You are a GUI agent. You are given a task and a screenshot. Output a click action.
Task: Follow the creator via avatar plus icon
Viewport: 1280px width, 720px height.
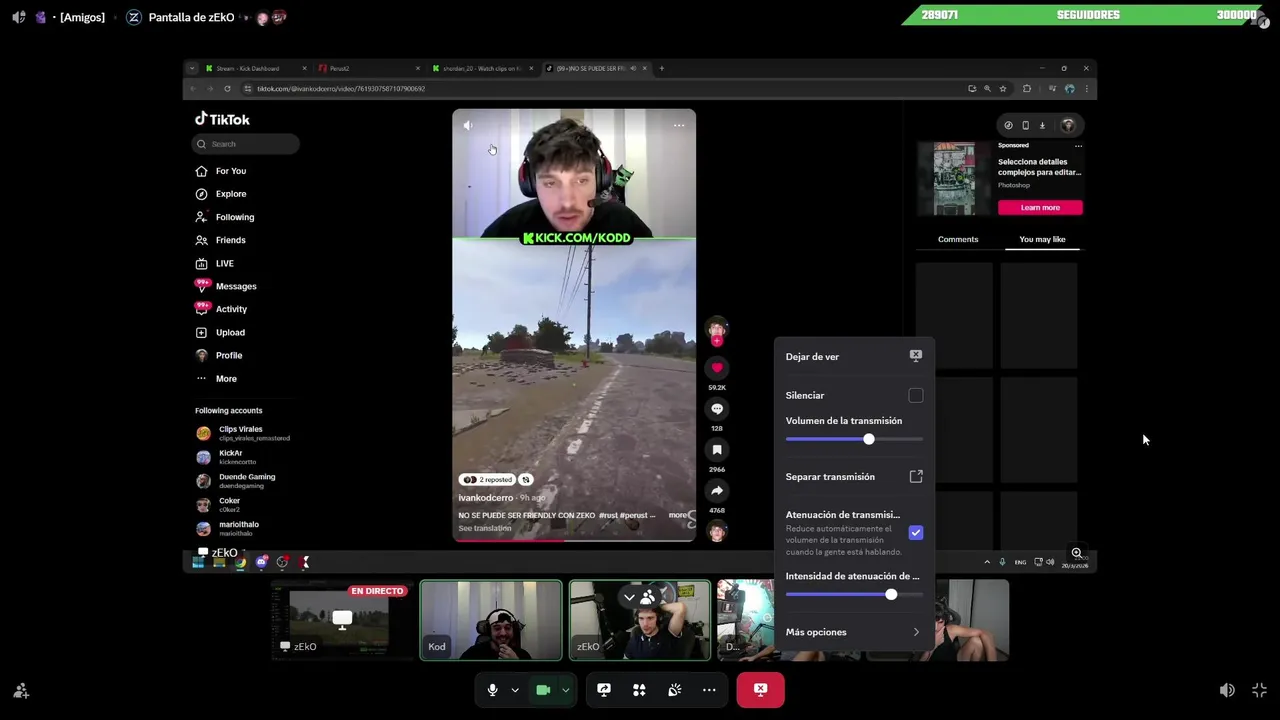(x=717, y=341)
